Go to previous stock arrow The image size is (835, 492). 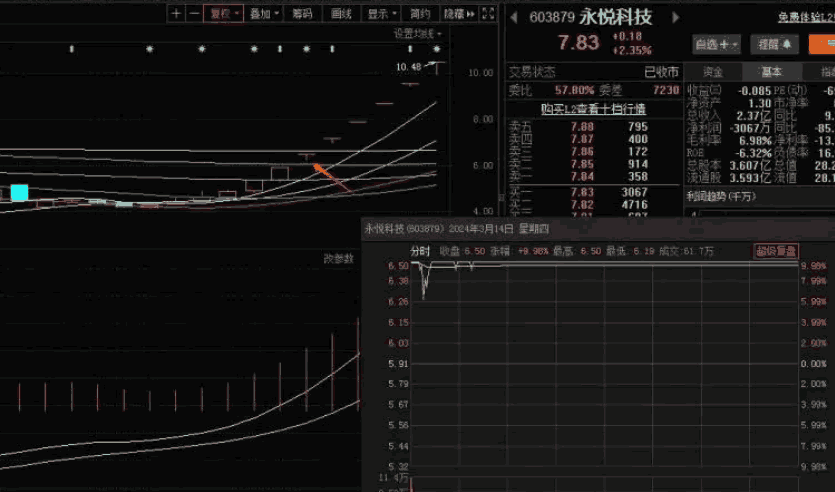point(514,18)
